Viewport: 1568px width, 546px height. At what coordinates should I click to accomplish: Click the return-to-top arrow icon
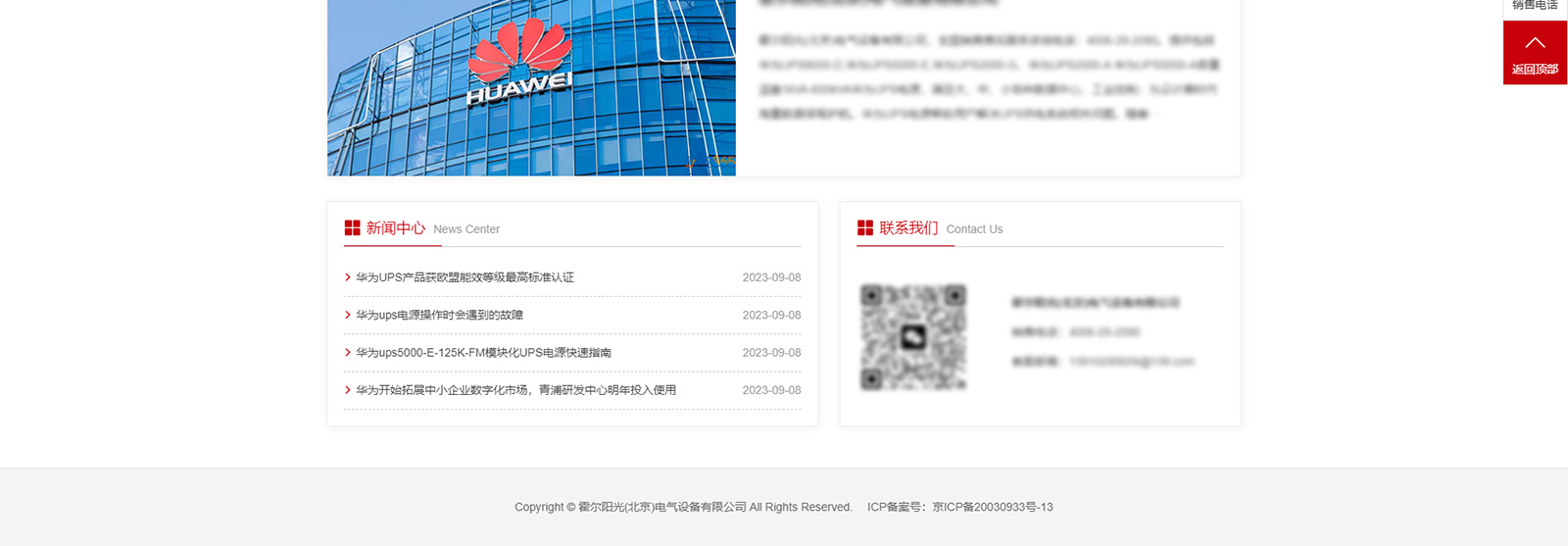1535,42
